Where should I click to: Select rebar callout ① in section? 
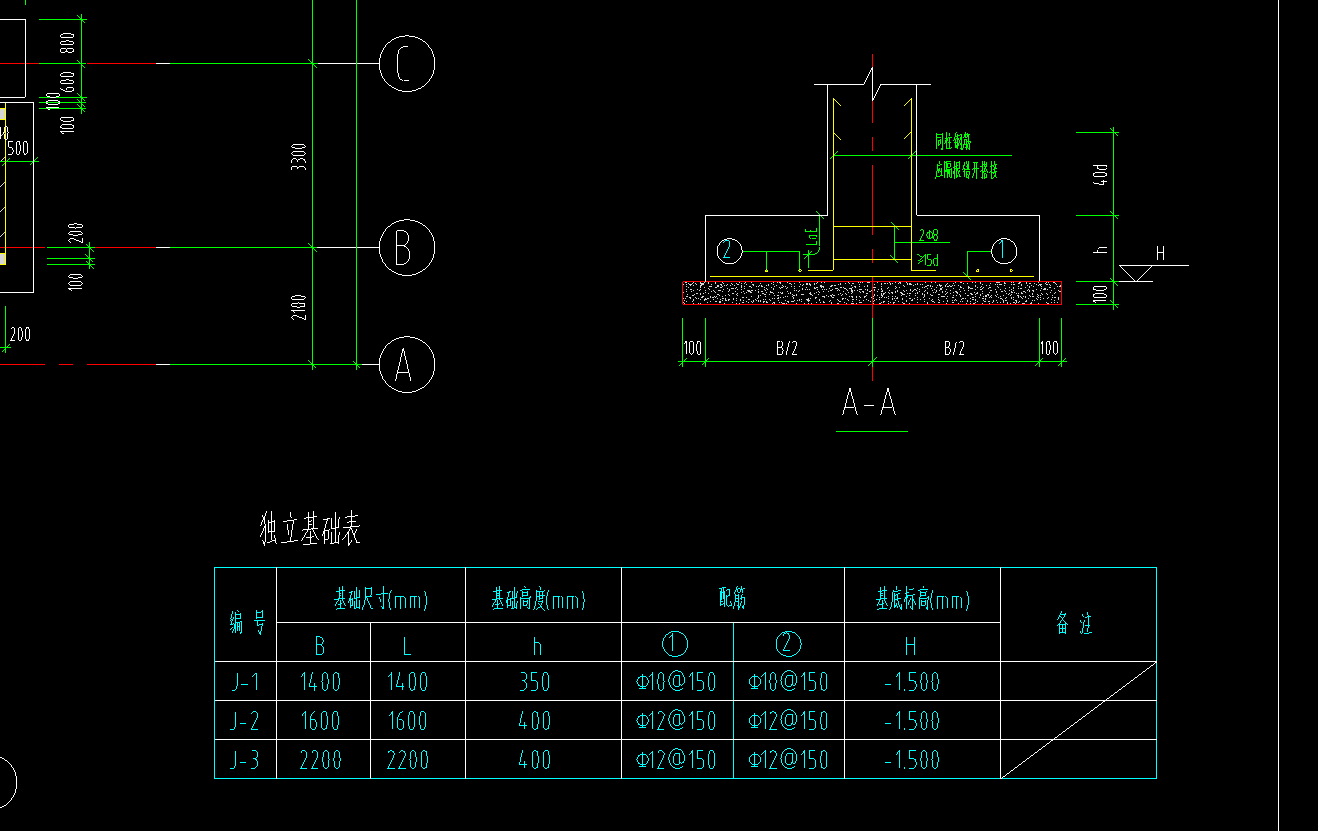[1005, 251]
